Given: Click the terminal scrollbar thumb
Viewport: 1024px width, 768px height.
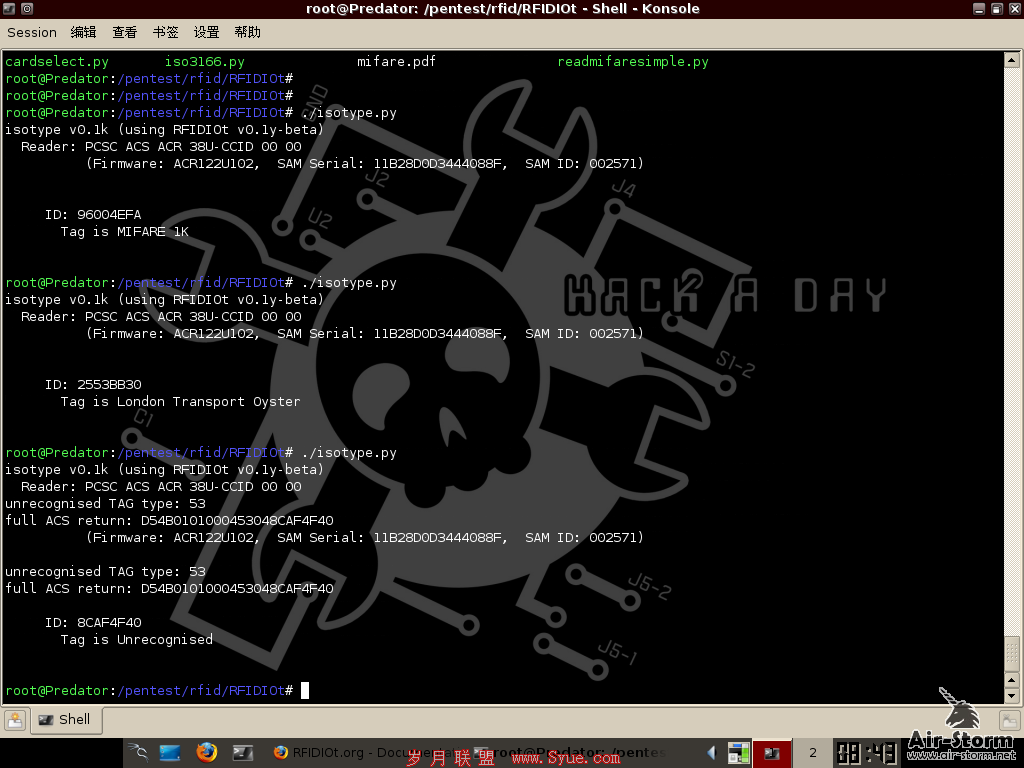Looking at the screenshot, I should (x=1012, y=654).
